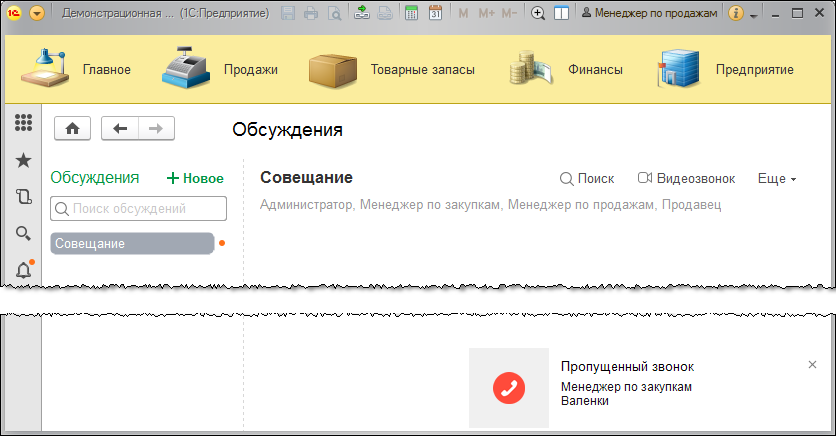Open the Главное section
The height and width of the screenshot is (436, 836).
pos(107,70)
